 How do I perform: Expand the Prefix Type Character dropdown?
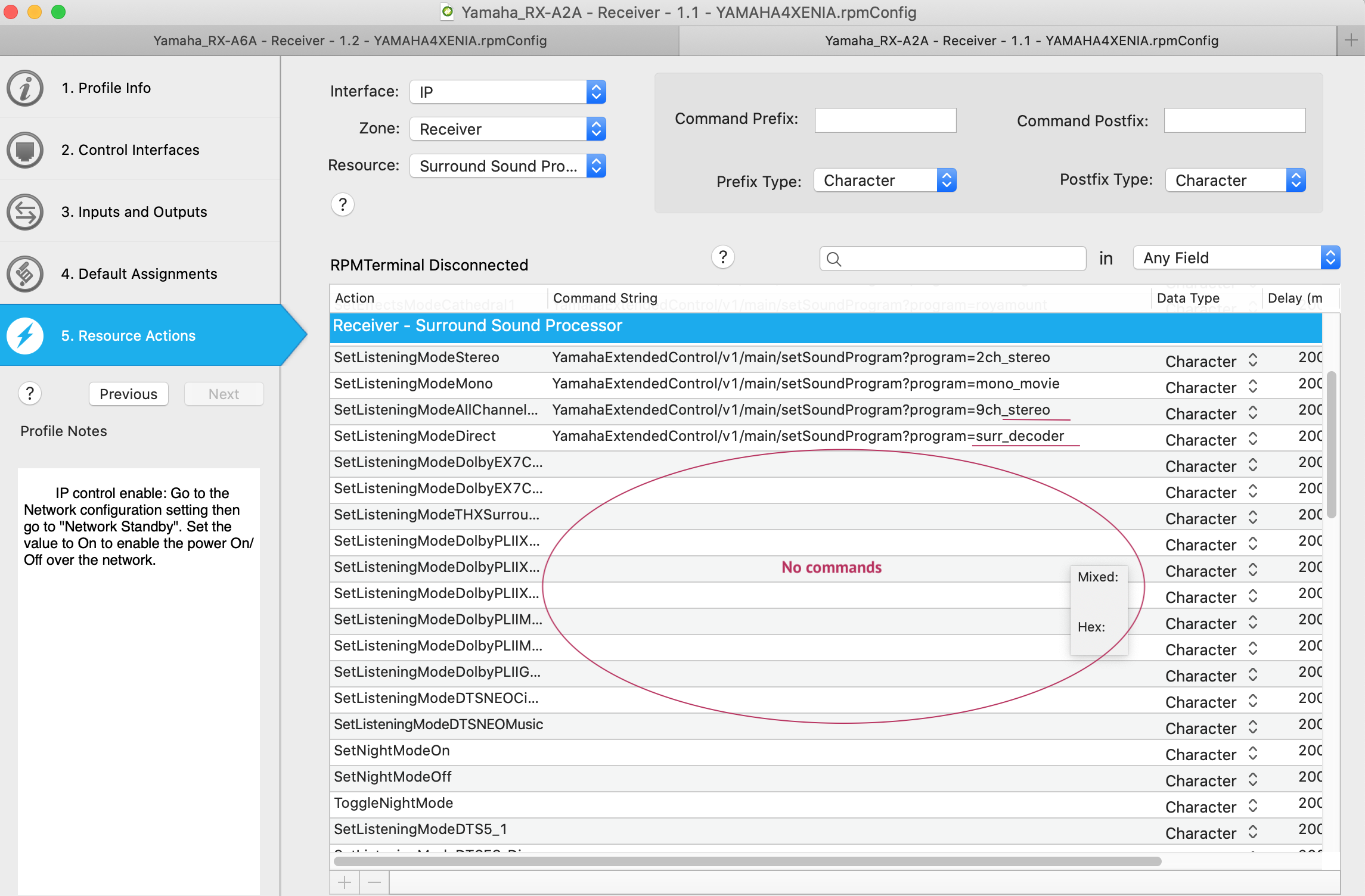point(885,181)
